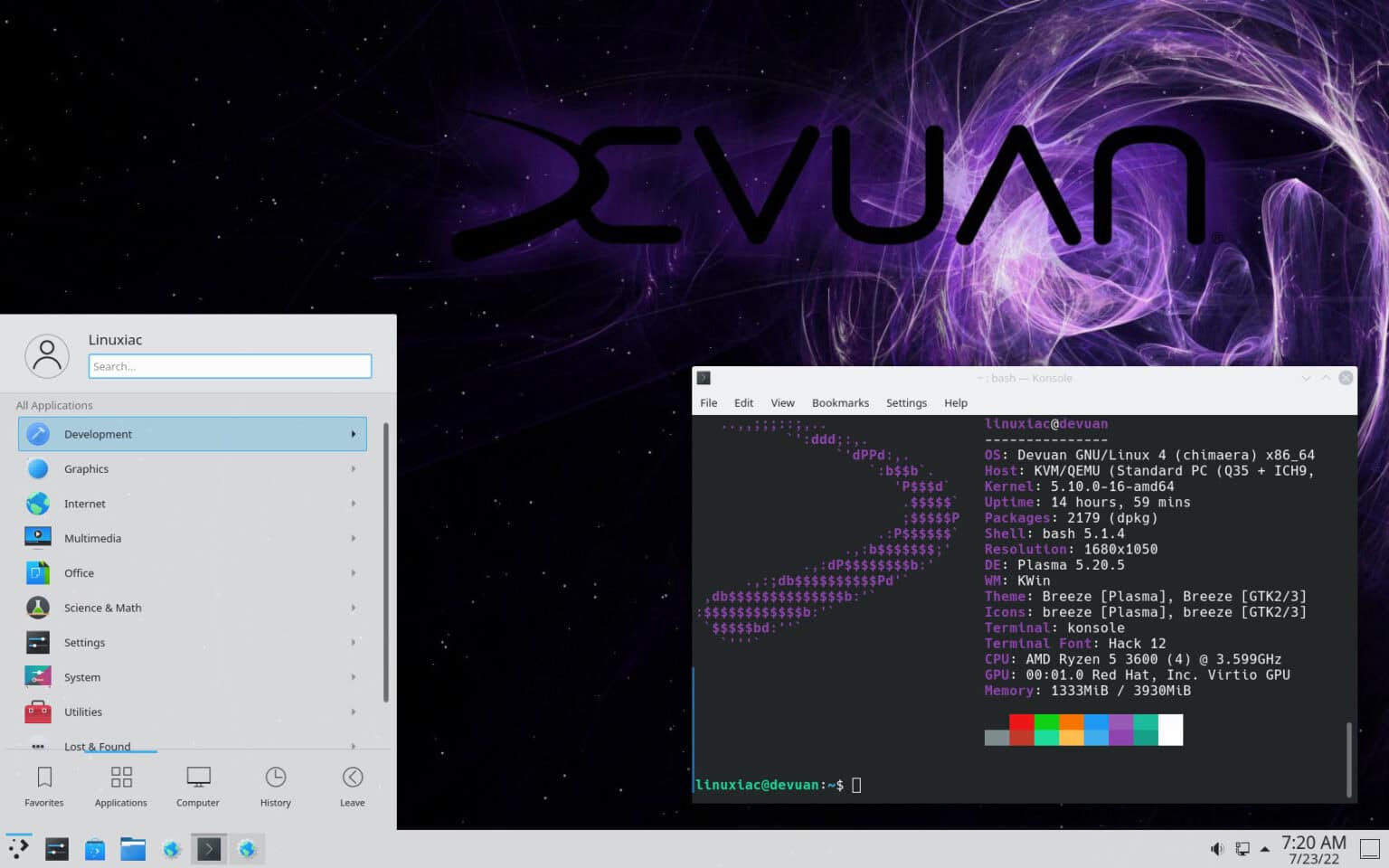Viewport: 1389px width, 868px height.
Task: Show hidden tray icons via the arrow
Action: click(1264, 849)
